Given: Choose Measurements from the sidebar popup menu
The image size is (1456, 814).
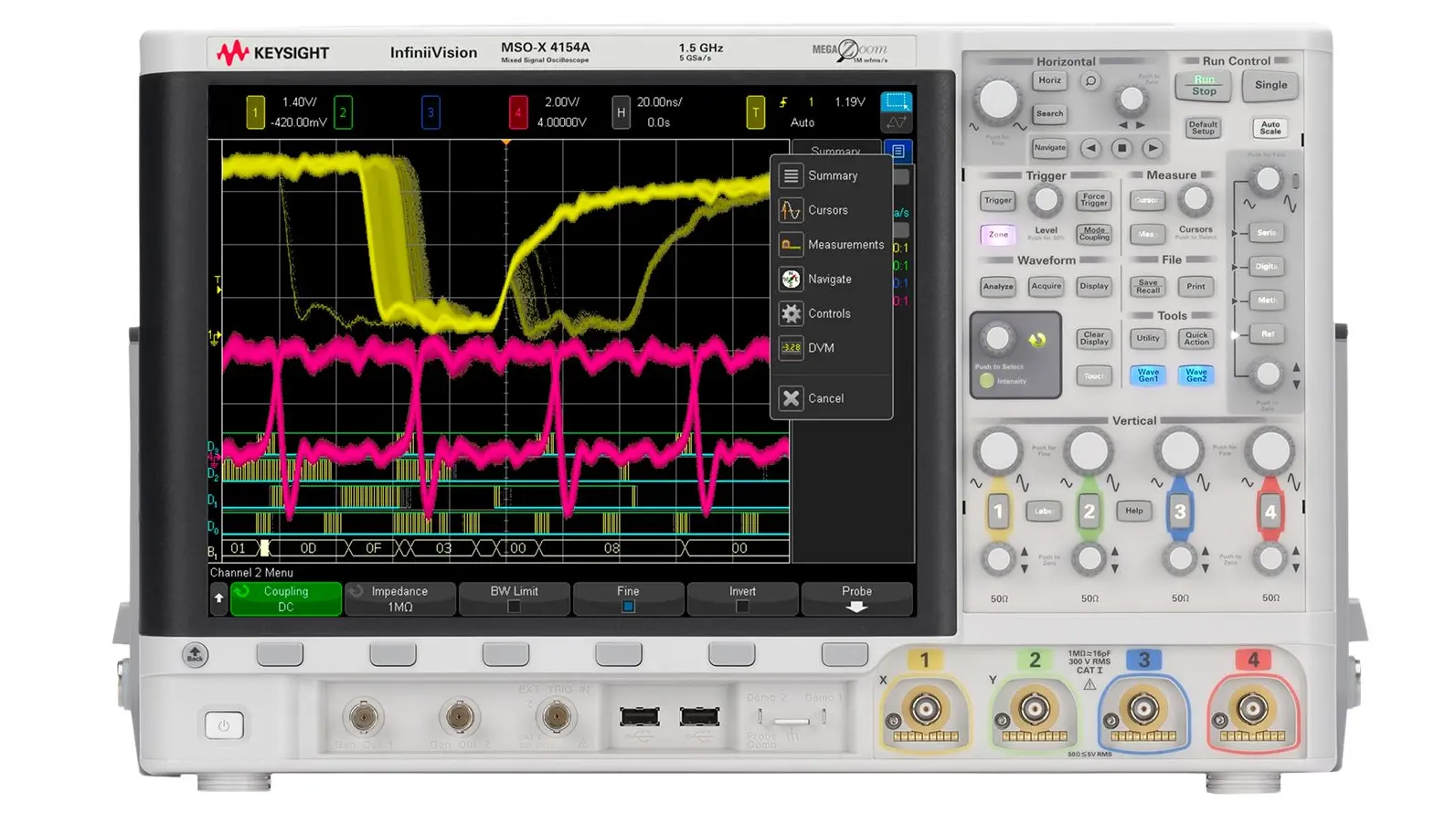Looking at the screenshot, I should [x=831, y=245].
